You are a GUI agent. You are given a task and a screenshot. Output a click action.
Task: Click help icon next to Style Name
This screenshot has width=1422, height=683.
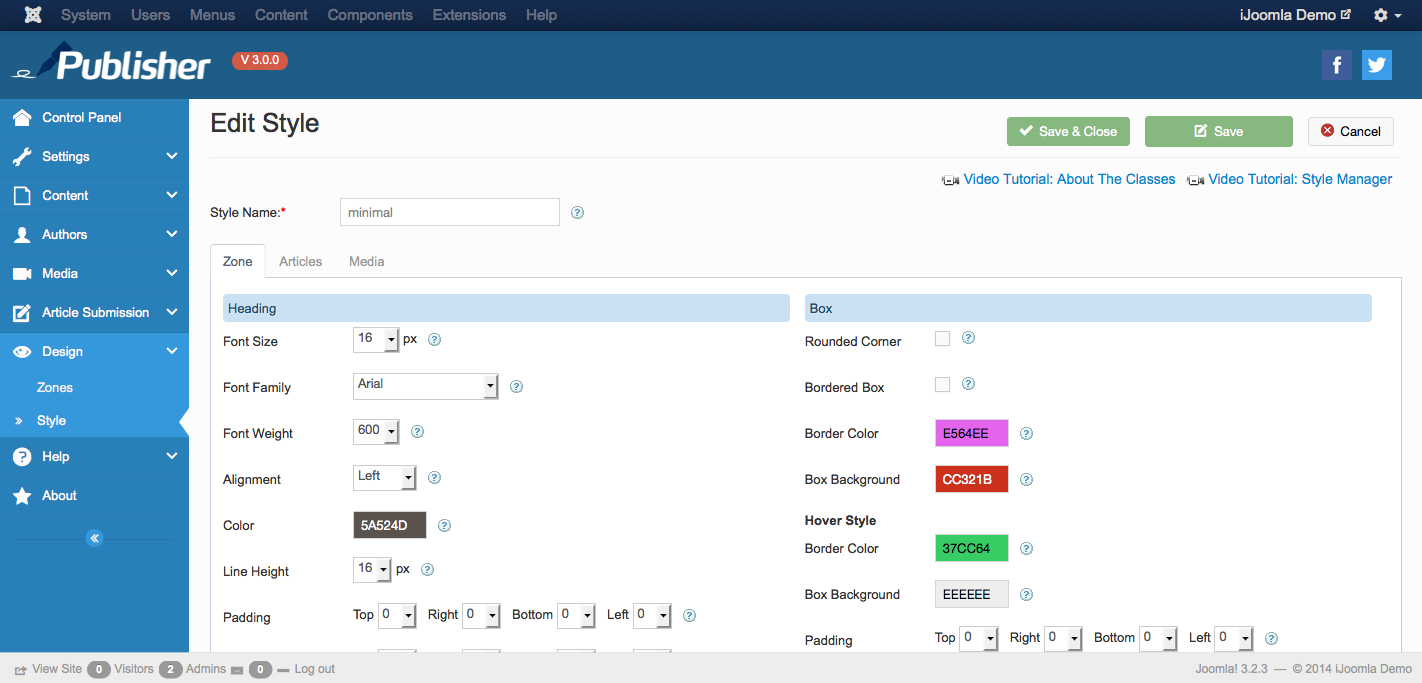pos(577,212)
